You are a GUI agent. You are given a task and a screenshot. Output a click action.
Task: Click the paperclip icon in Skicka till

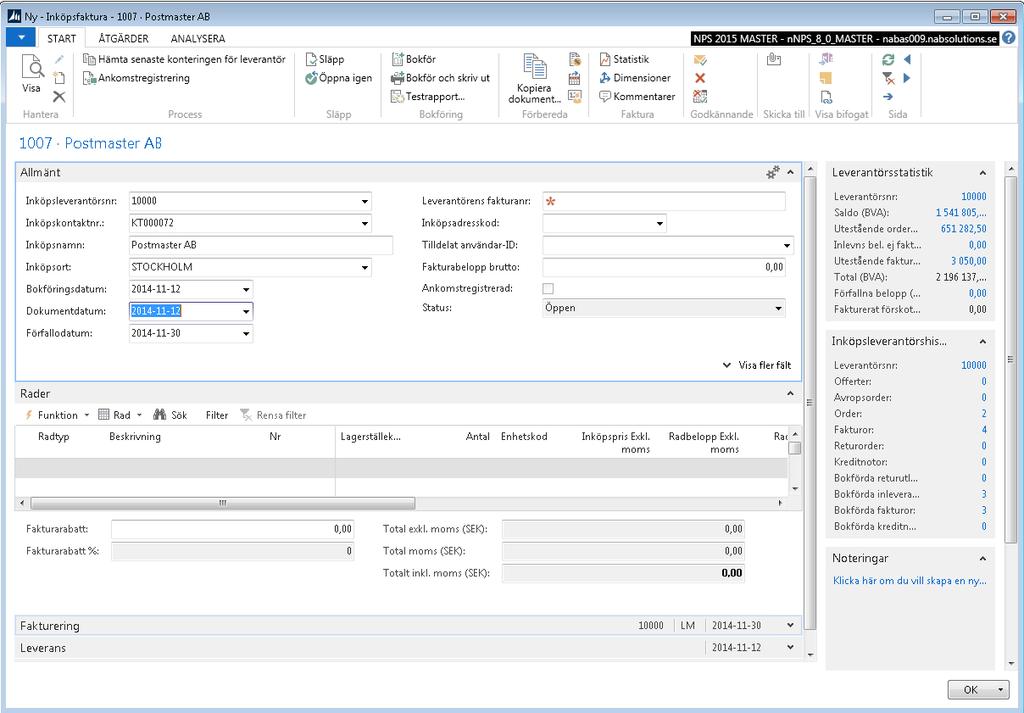(x=774, y=59)
